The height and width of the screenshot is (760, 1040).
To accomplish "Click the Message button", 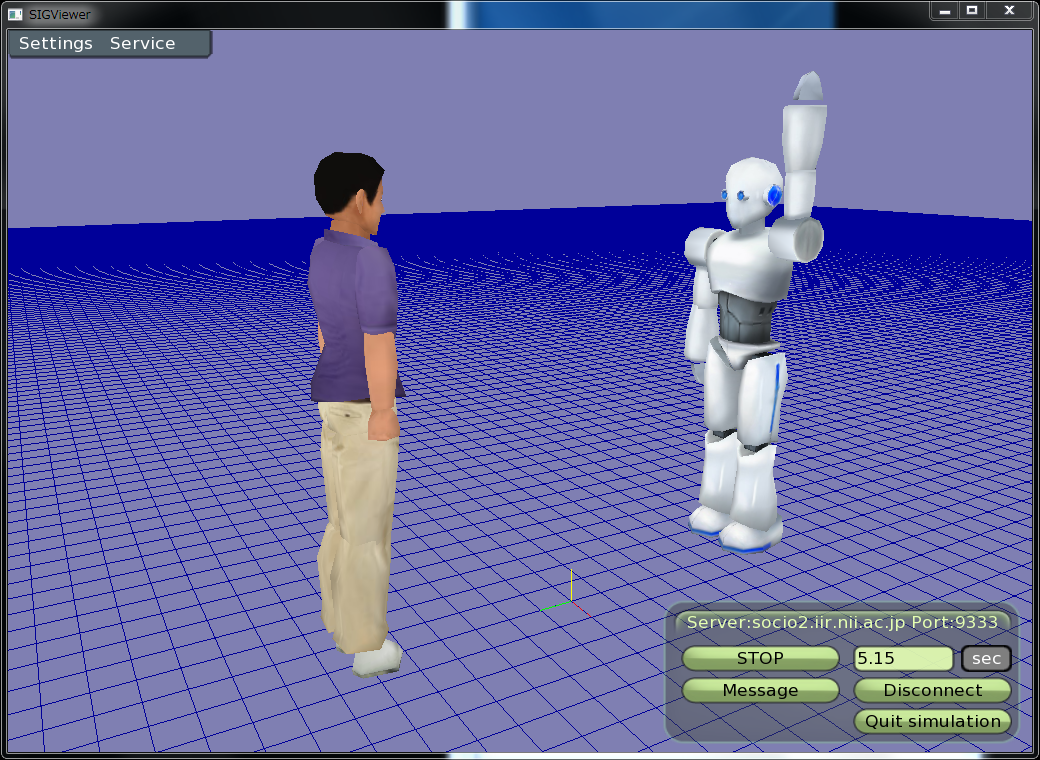I will [x=760, y=690].
